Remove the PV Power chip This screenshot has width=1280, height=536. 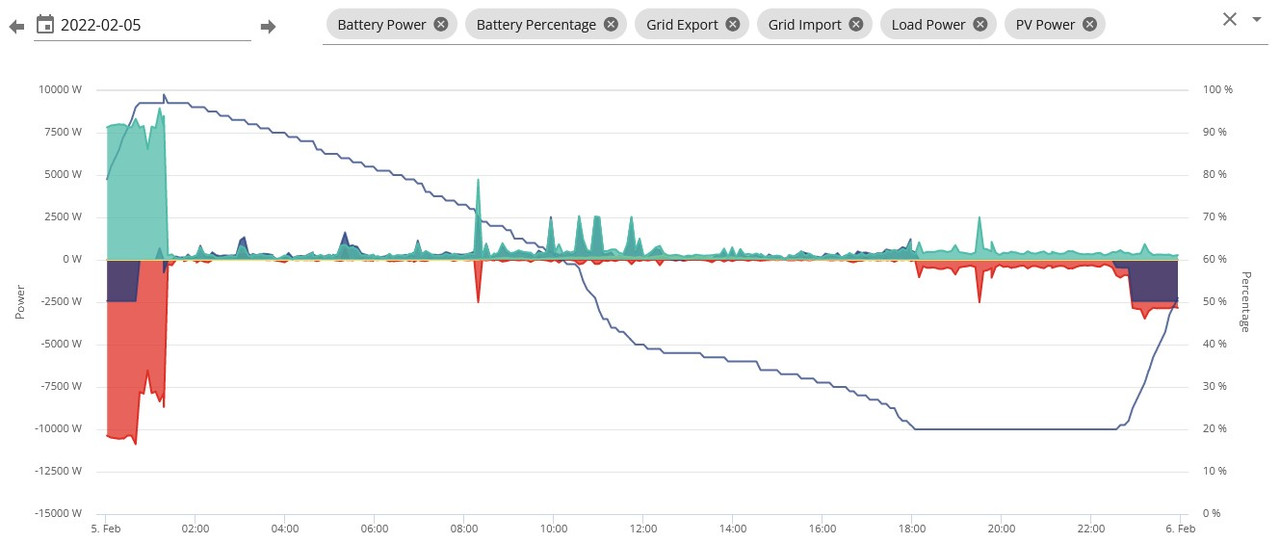tap(1089, 24)
